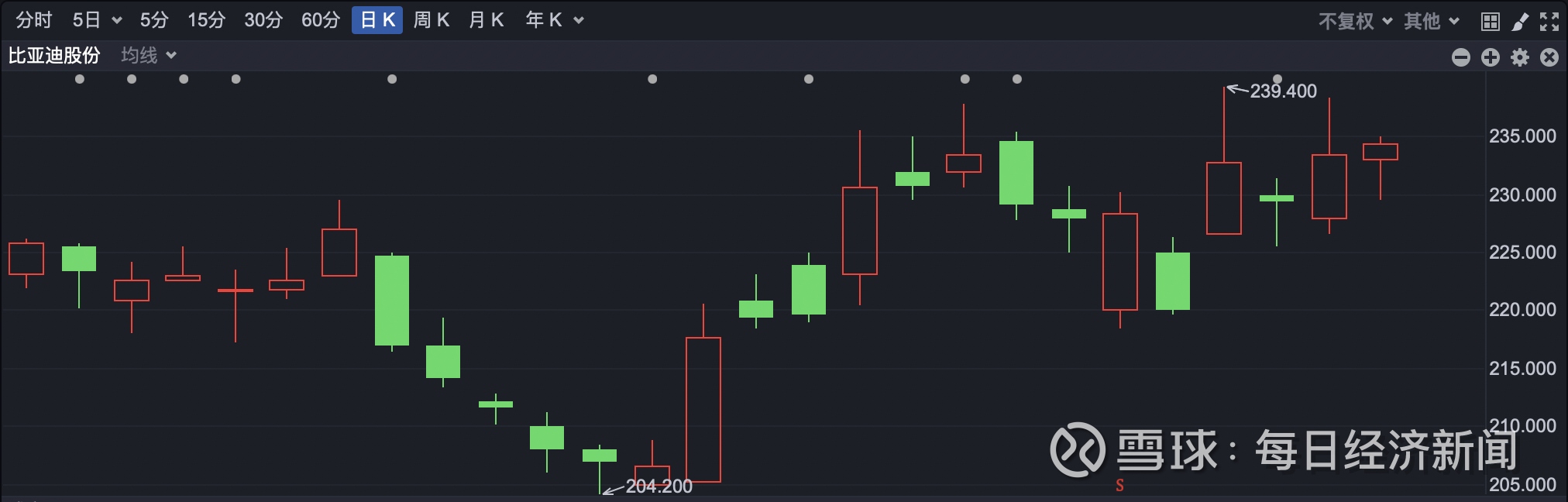Expand the 5日 dropdown arrow

point(117,20)
